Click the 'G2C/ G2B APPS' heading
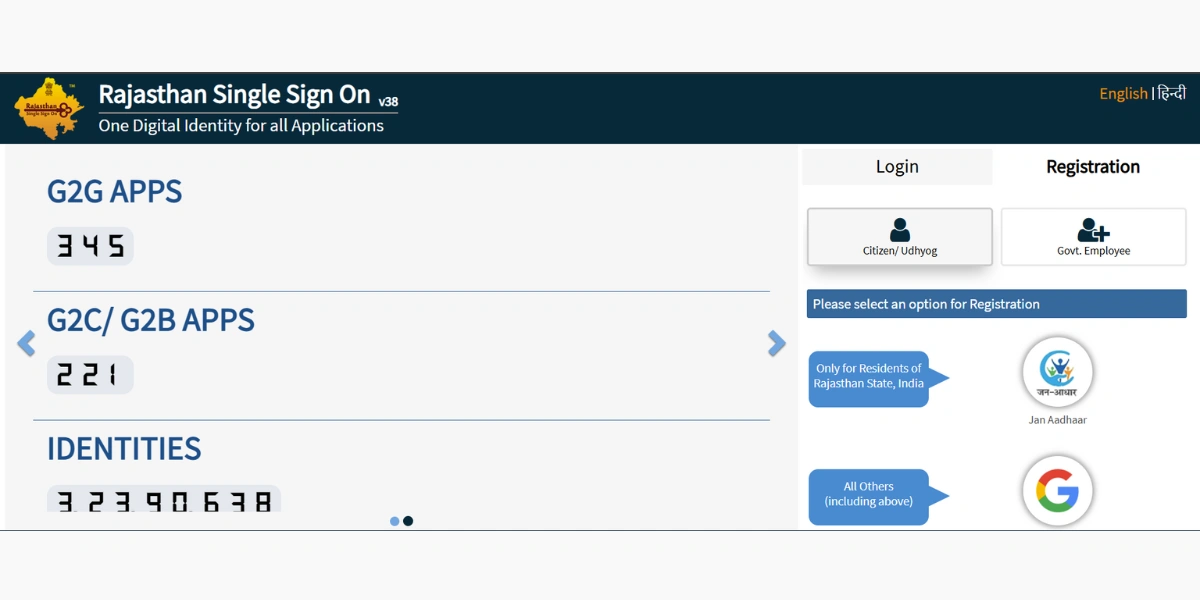This screenshot has width=1200, height=600. click(151, 320)
